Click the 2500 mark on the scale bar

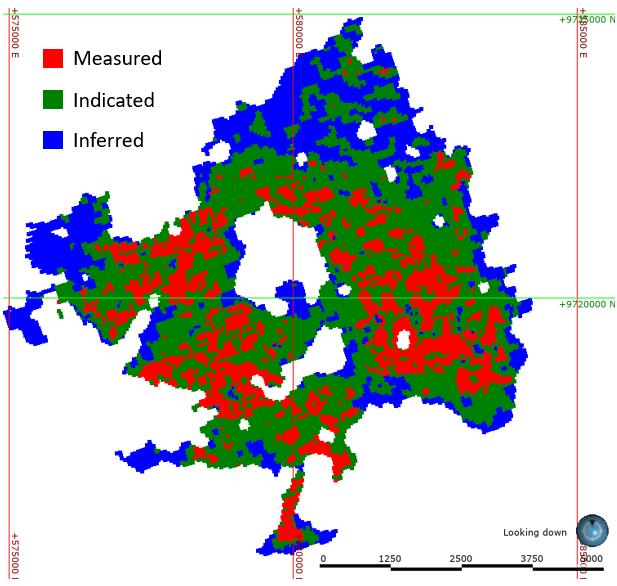point(461,558)
